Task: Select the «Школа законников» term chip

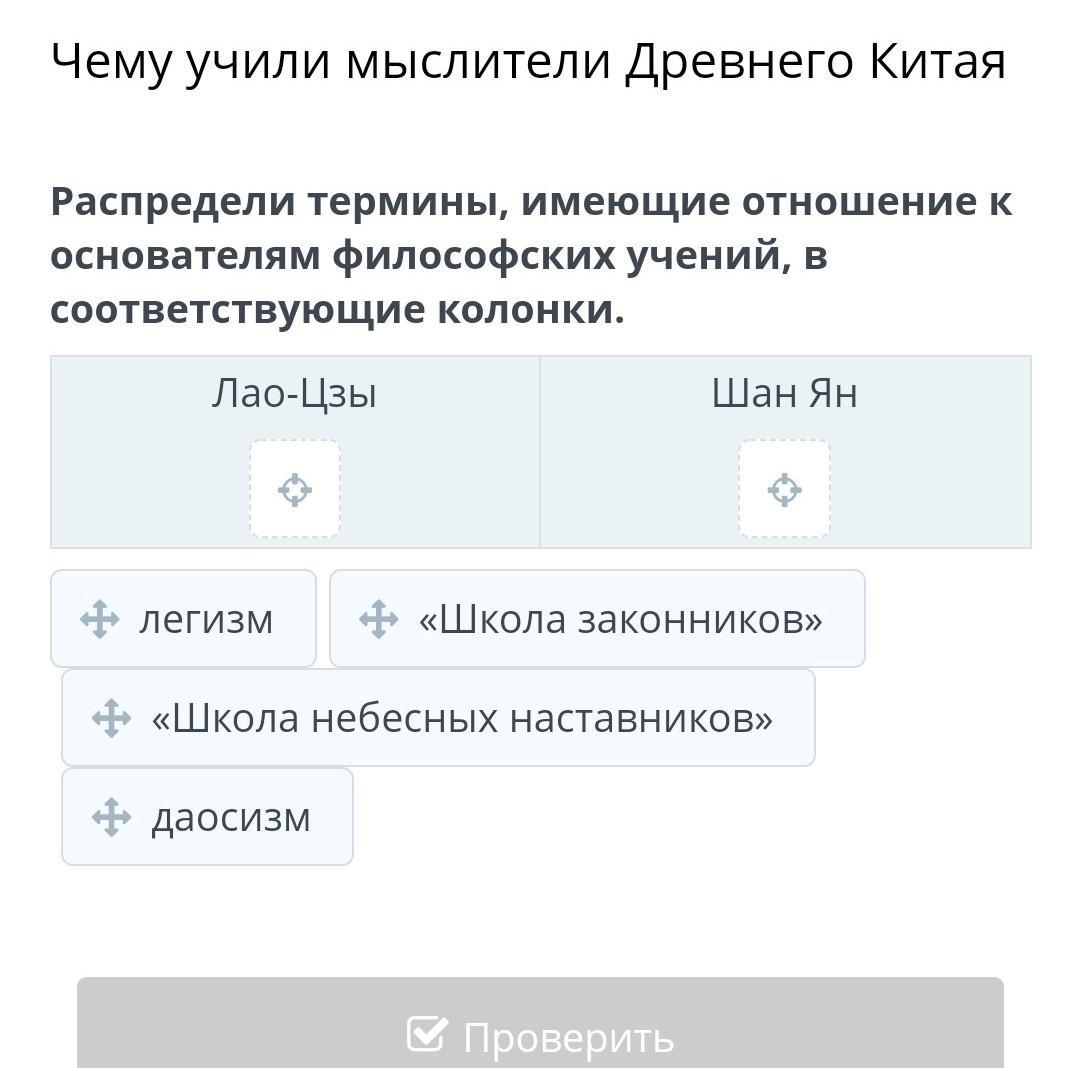Action: coord(597,618)
